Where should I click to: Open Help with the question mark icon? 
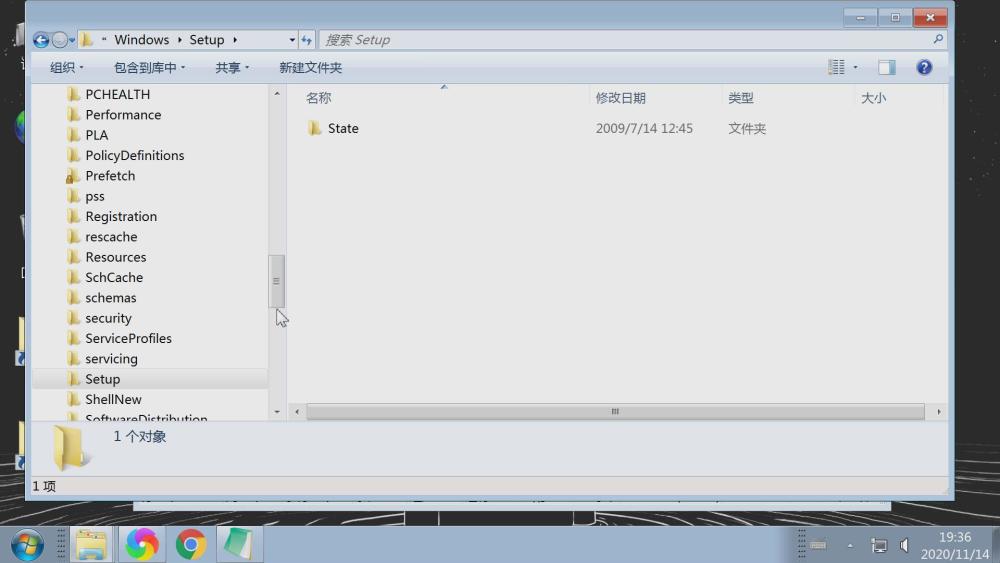click(x=924, y=67)
